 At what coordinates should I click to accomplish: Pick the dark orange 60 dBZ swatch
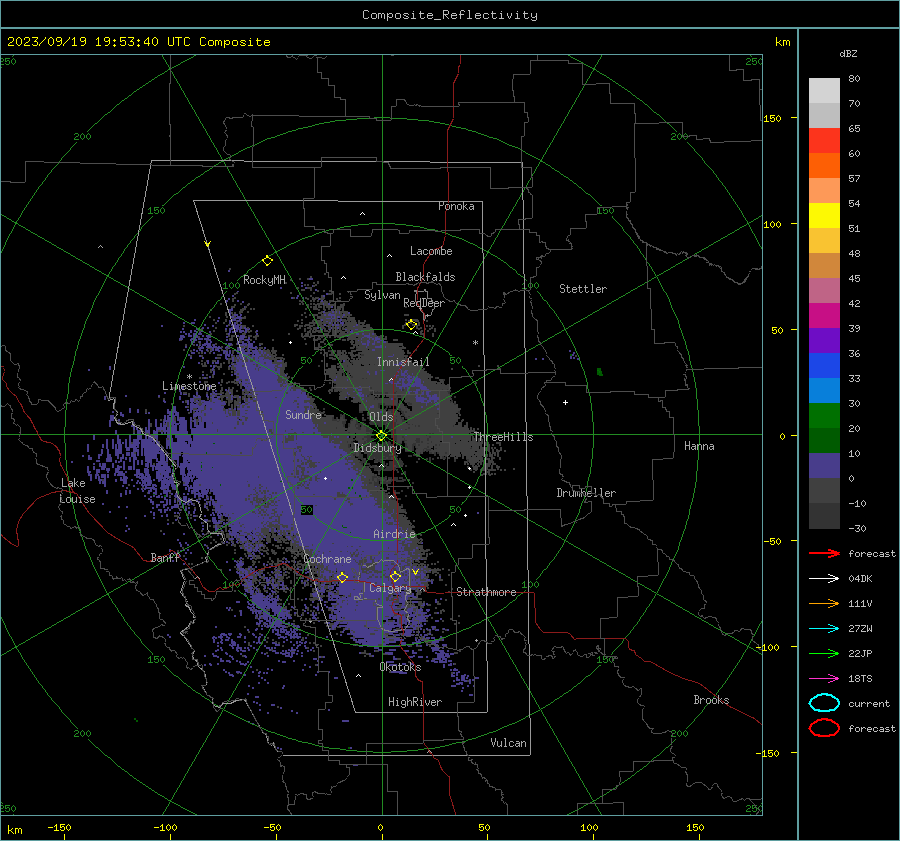coord(824,165)
